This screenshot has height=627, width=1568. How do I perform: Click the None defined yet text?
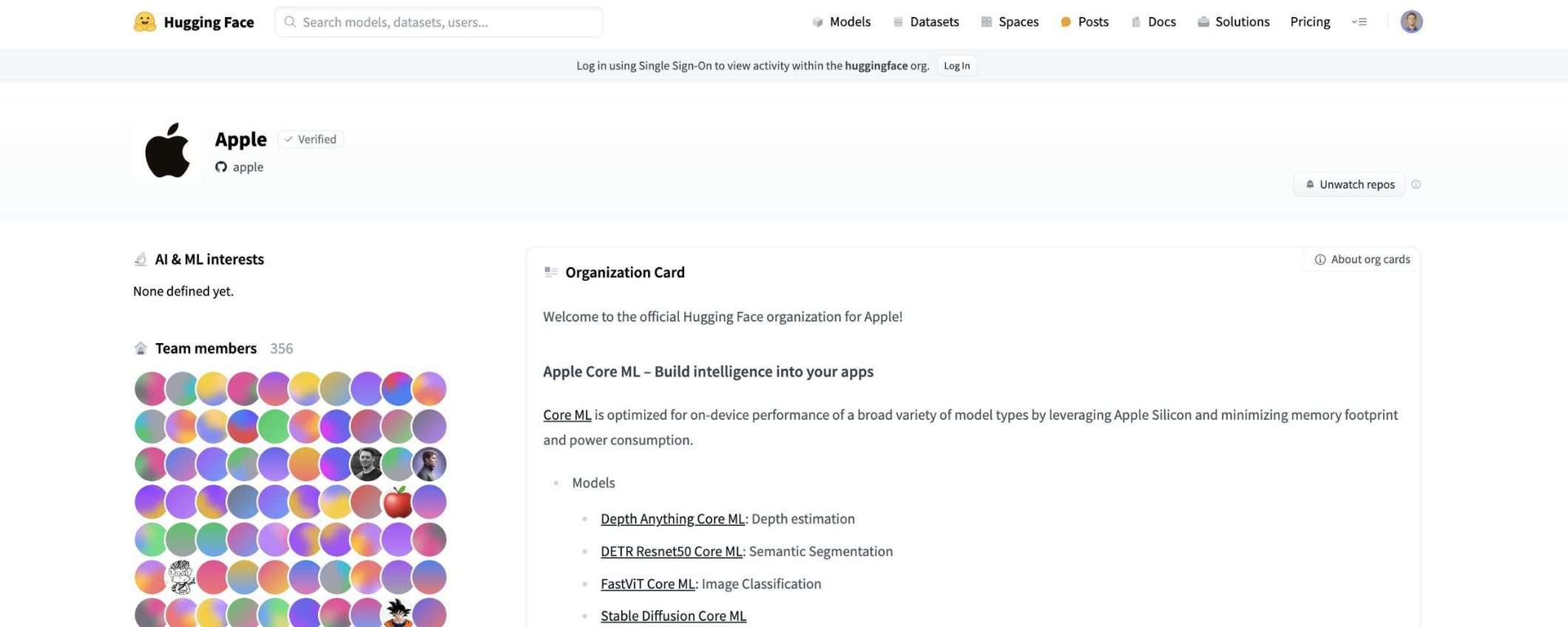tap(183, 291)
